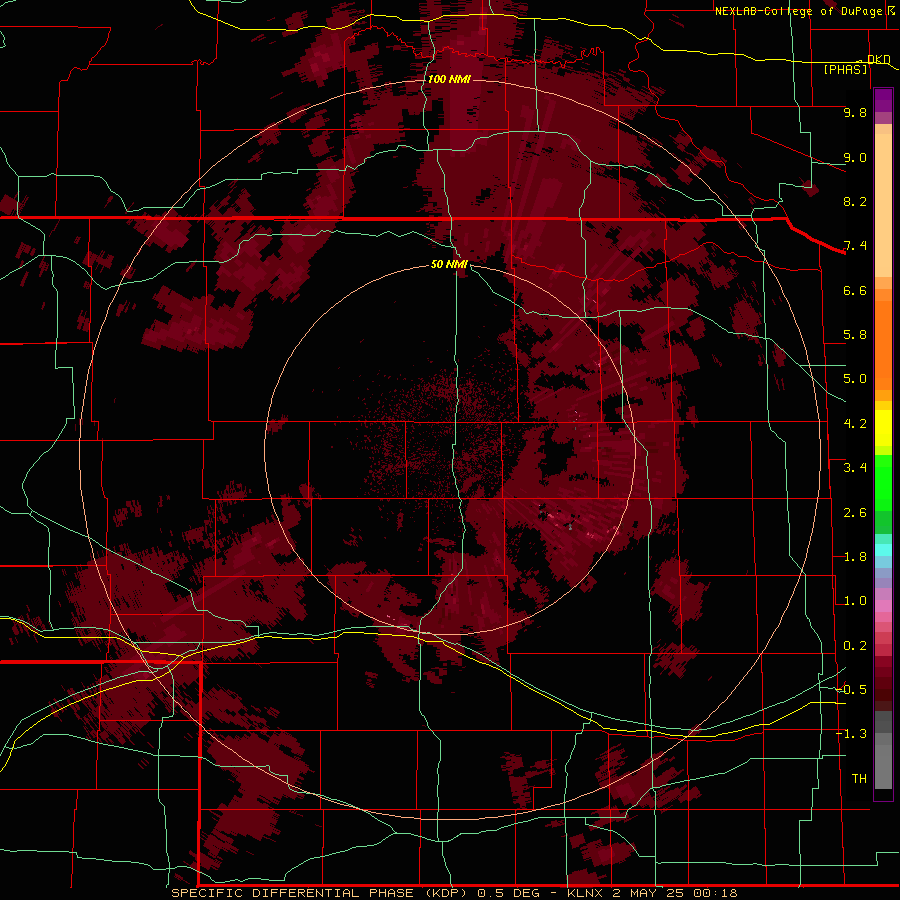The image size is (900, 900).
Task: Click the "2 MAY 25 00:18" timestamp
Action: pos(674,893)
